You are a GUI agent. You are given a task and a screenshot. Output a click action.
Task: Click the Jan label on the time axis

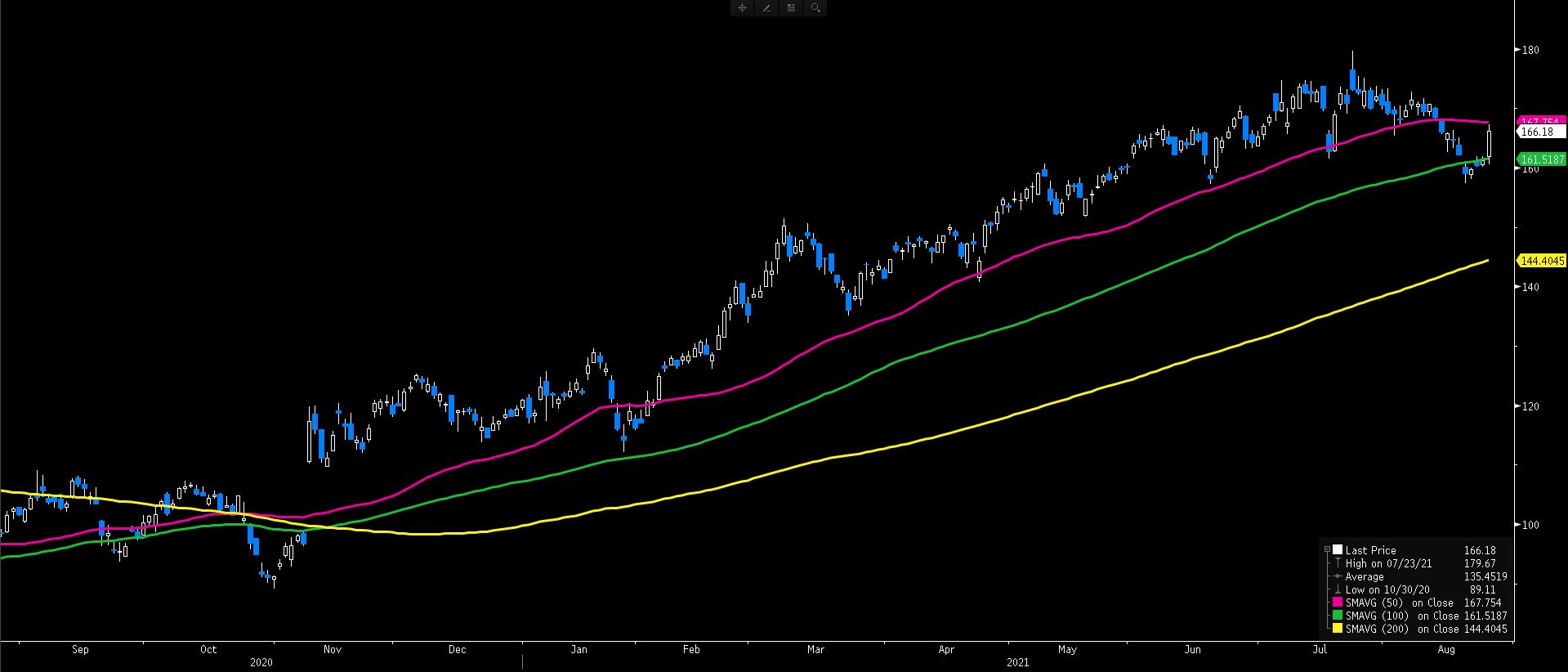[579, 650]
